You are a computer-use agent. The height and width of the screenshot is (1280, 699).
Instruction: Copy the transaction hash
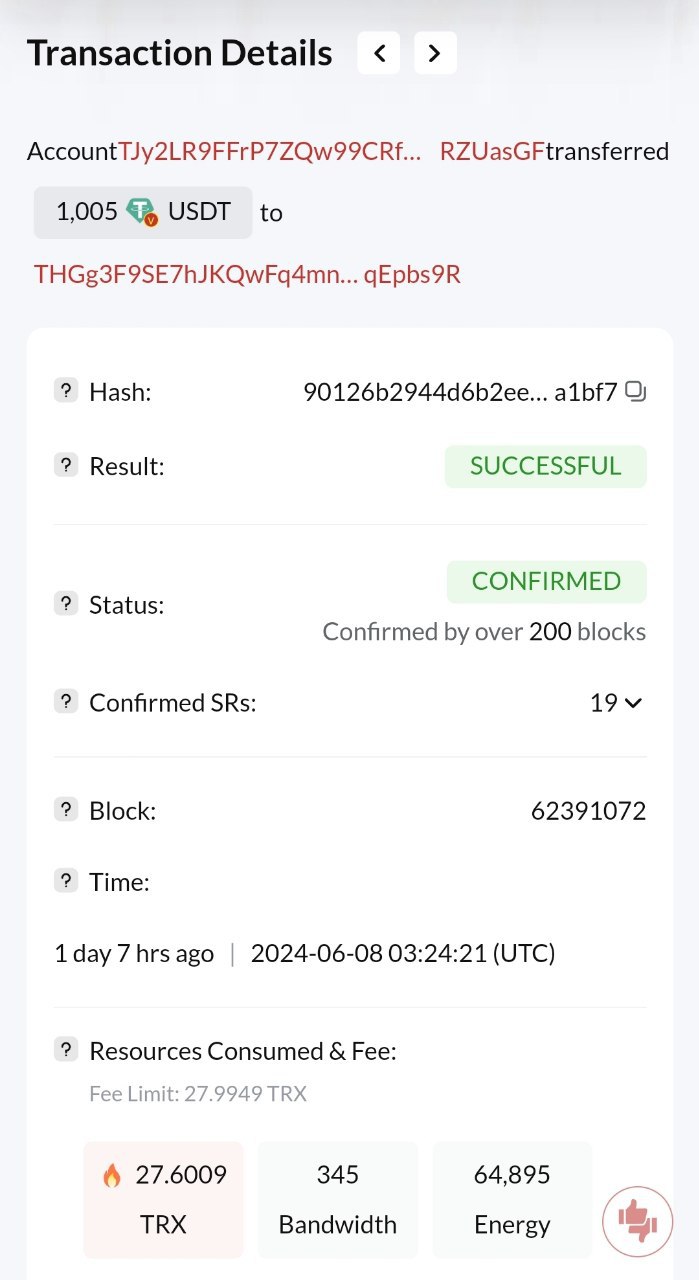pyautogui.click(x=636, y=392)
